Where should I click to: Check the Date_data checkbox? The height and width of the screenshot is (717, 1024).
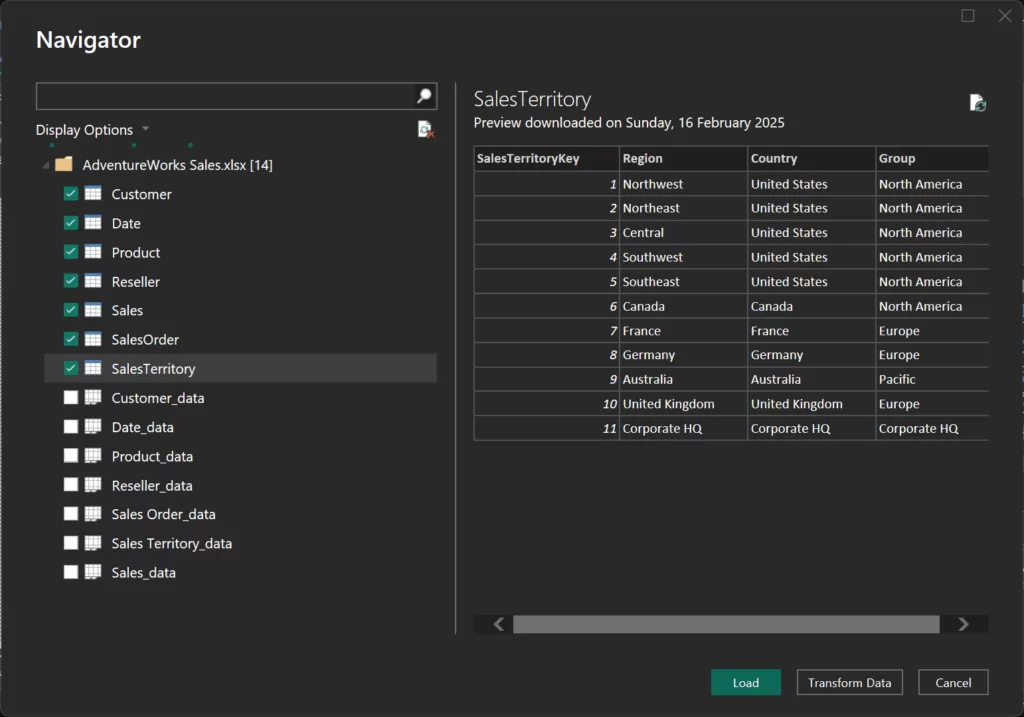pos(71,427)
